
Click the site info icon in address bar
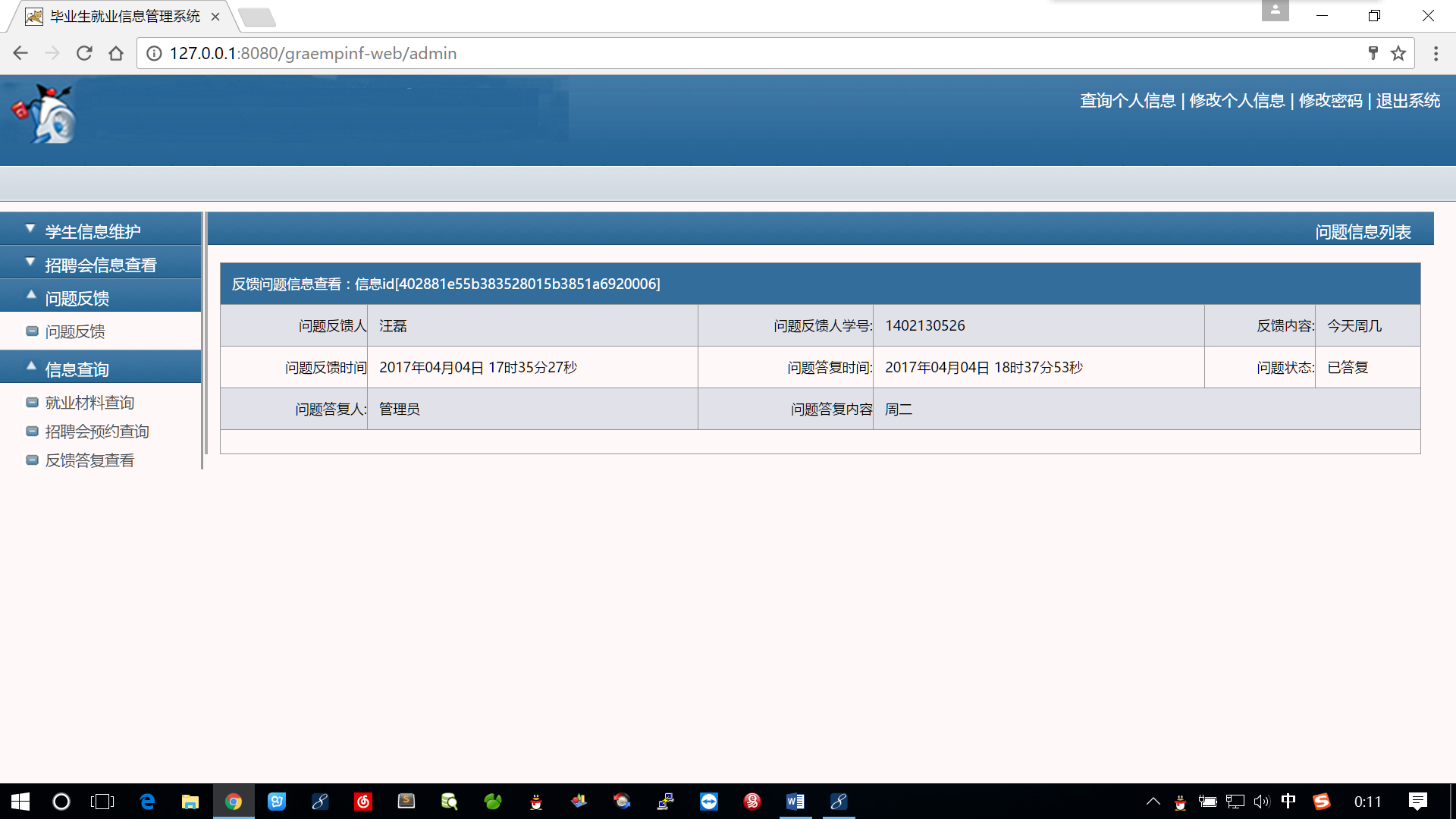[x=154, y=53]
